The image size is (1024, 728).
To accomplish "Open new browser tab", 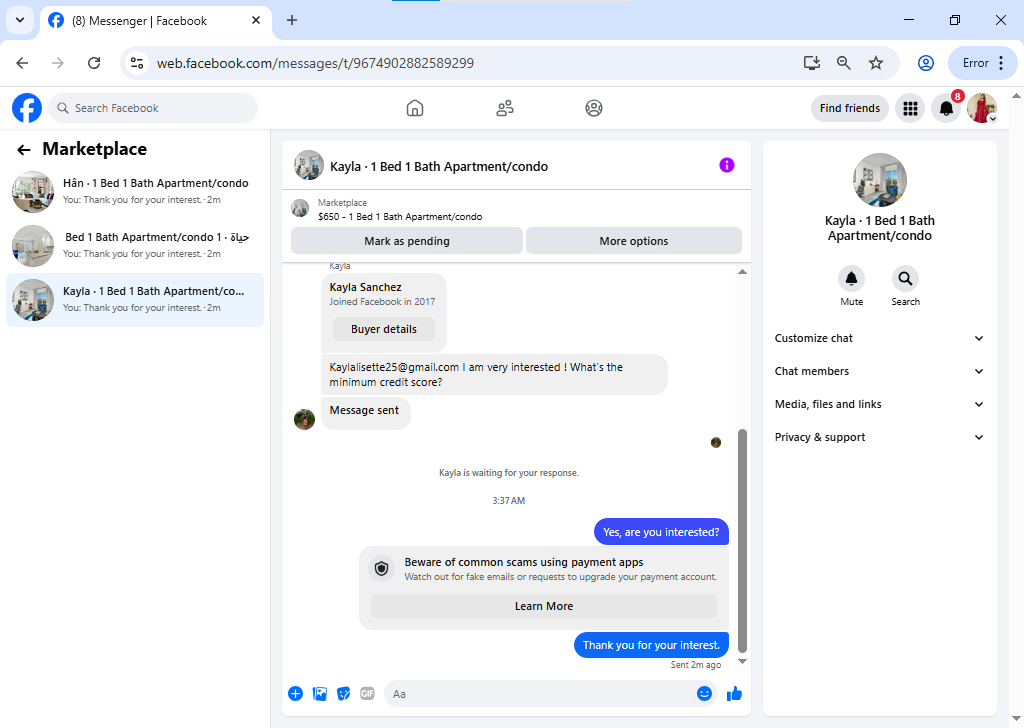I will click(292, 20).
